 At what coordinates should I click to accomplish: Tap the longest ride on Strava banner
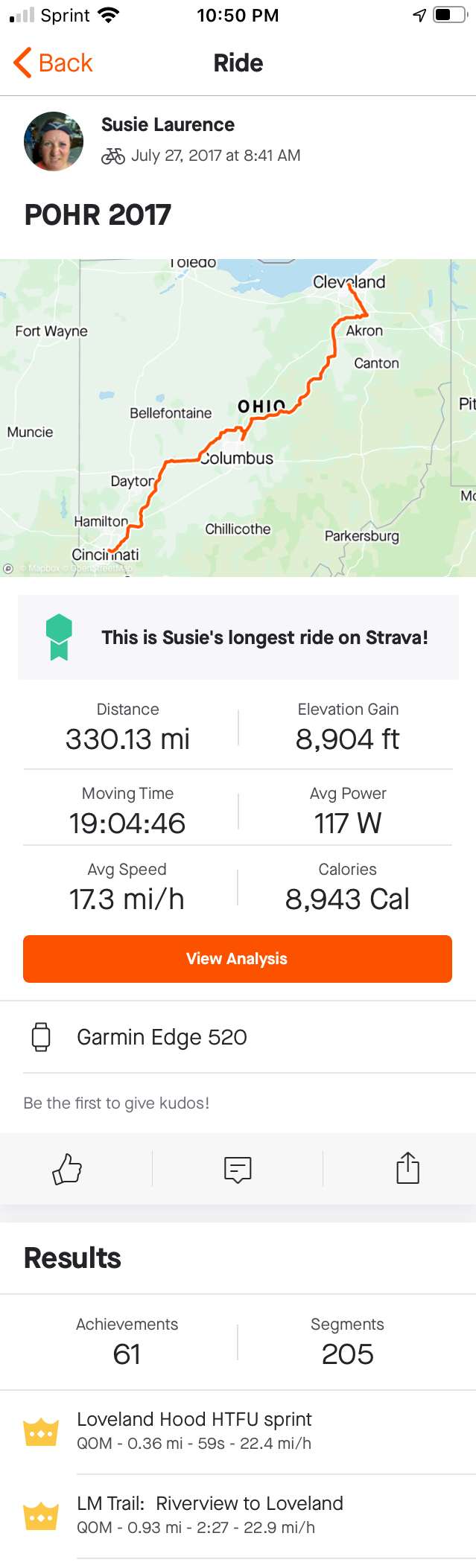[238, 637]
